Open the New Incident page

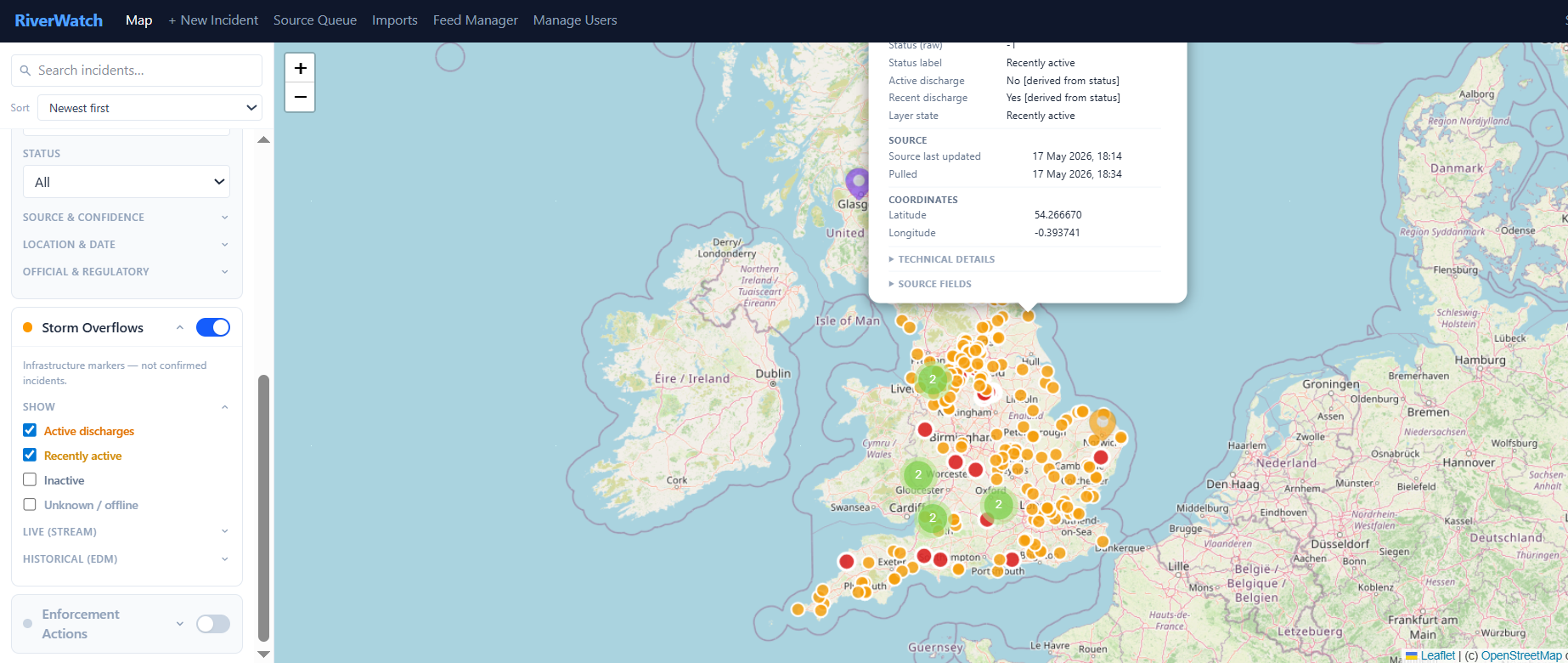[213, 20]
